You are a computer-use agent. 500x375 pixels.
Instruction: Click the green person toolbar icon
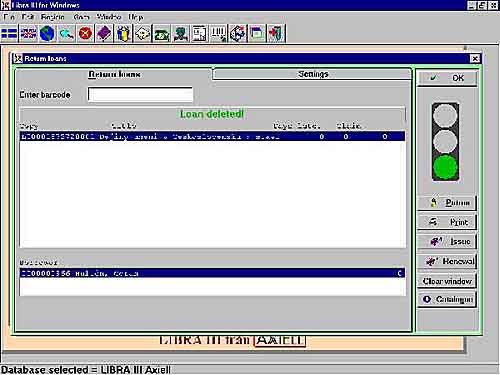pyautogui.click(x=180, y=34)
